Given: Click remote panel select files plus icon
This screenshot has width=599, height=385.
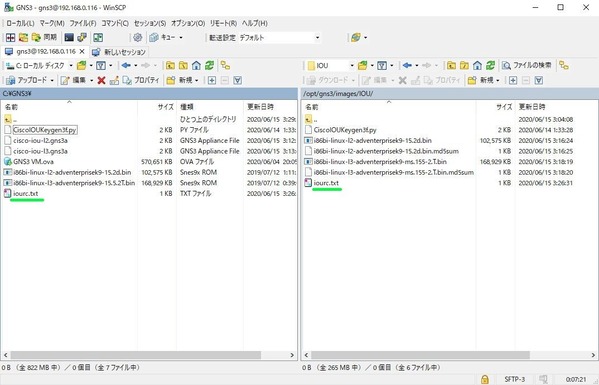Looking at the screenshot, I should tap(513, 80).
